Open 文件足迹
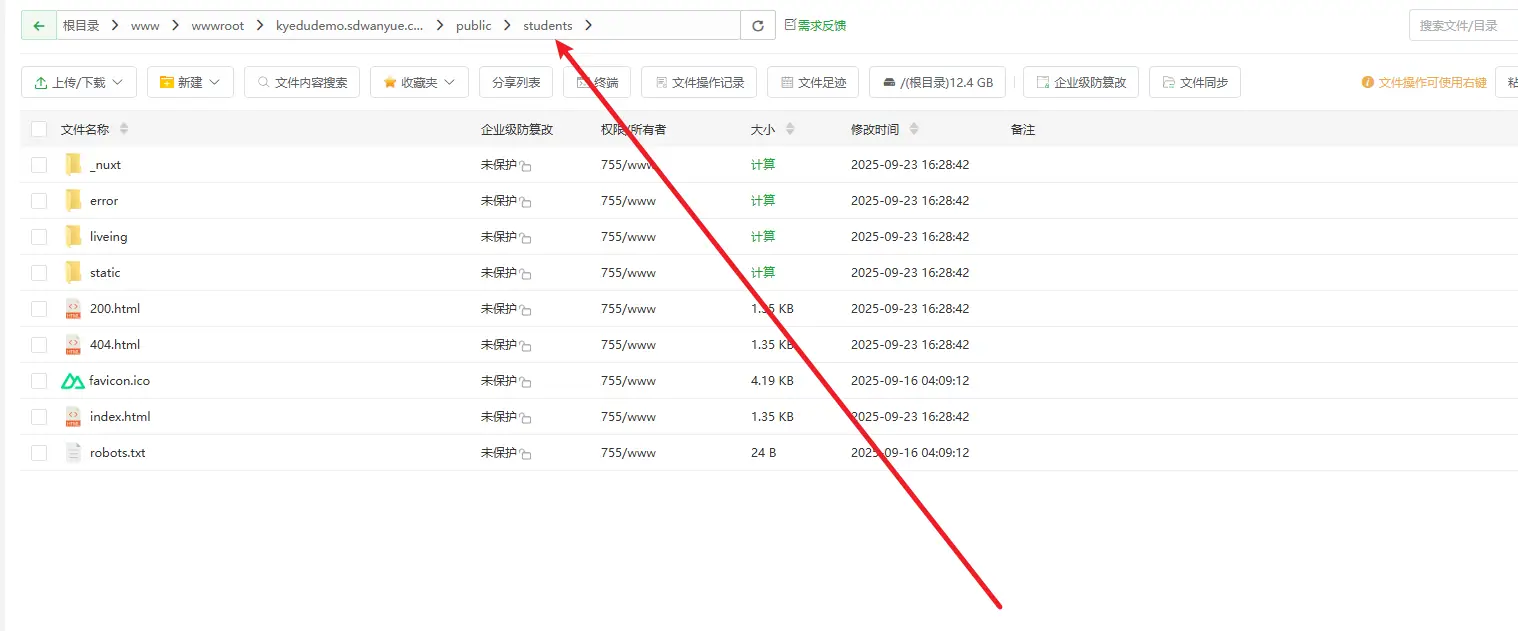The image size is (1518, 631). coord(813,82)
